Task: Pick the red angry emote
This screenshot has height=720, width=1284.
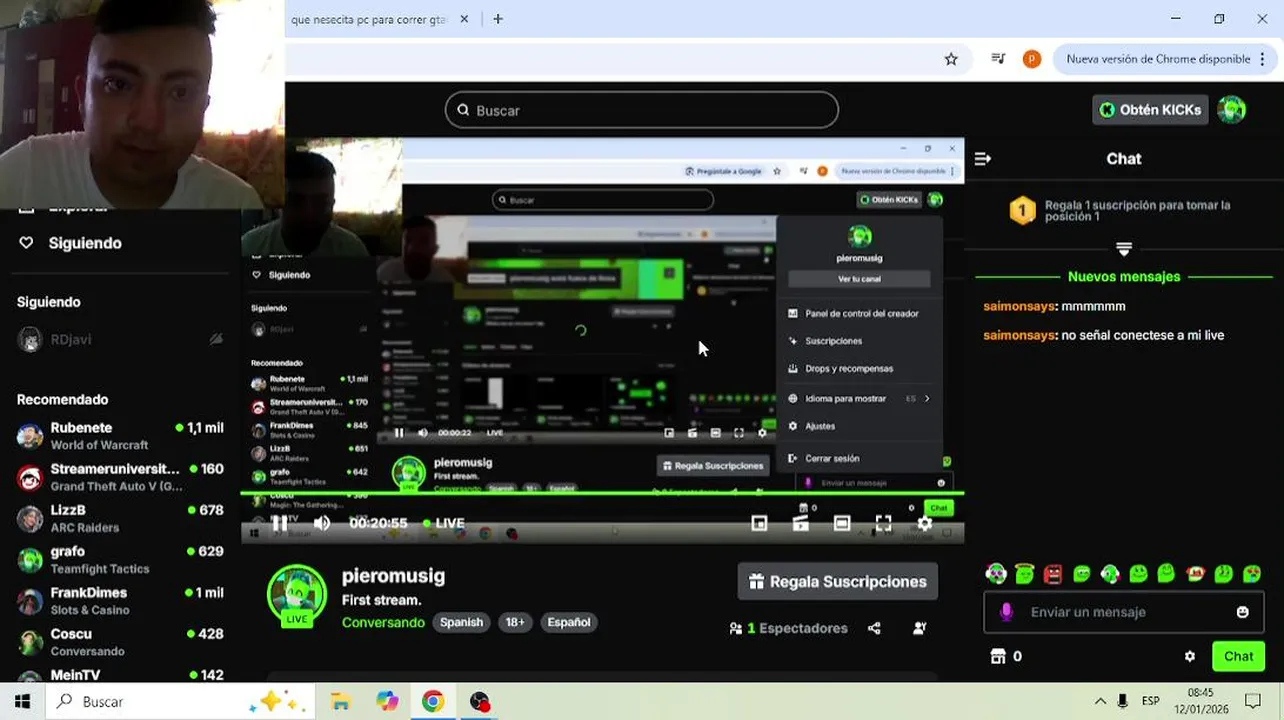Action: tap(1053, 574)
